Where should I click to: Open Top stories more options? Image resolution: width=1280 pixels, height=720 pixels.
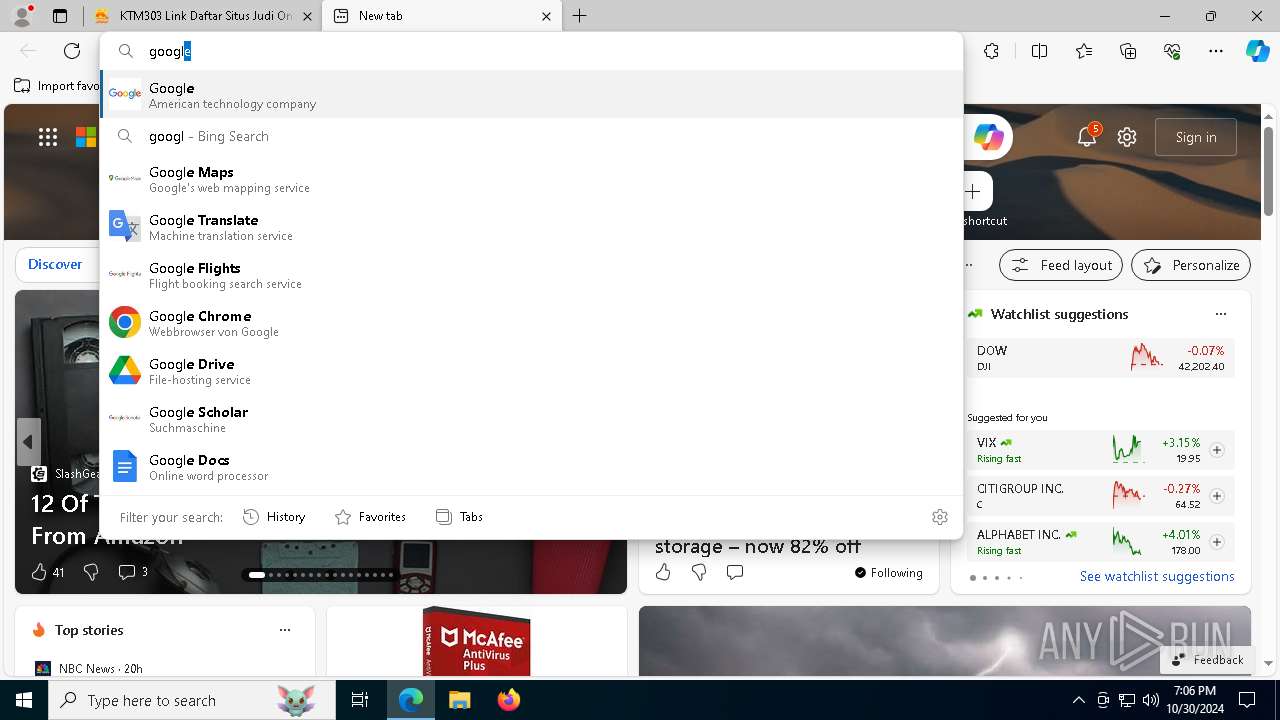(x=285, y=630)
